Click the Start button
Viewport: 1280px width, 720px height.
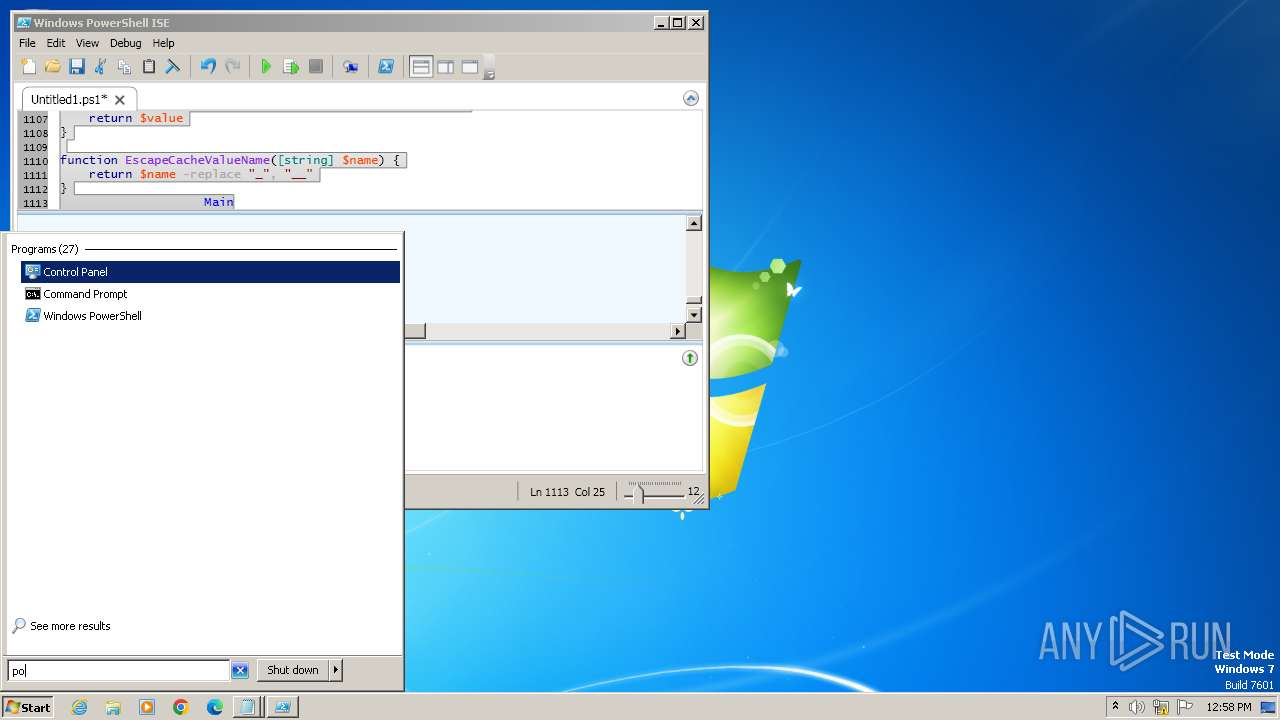28,707
